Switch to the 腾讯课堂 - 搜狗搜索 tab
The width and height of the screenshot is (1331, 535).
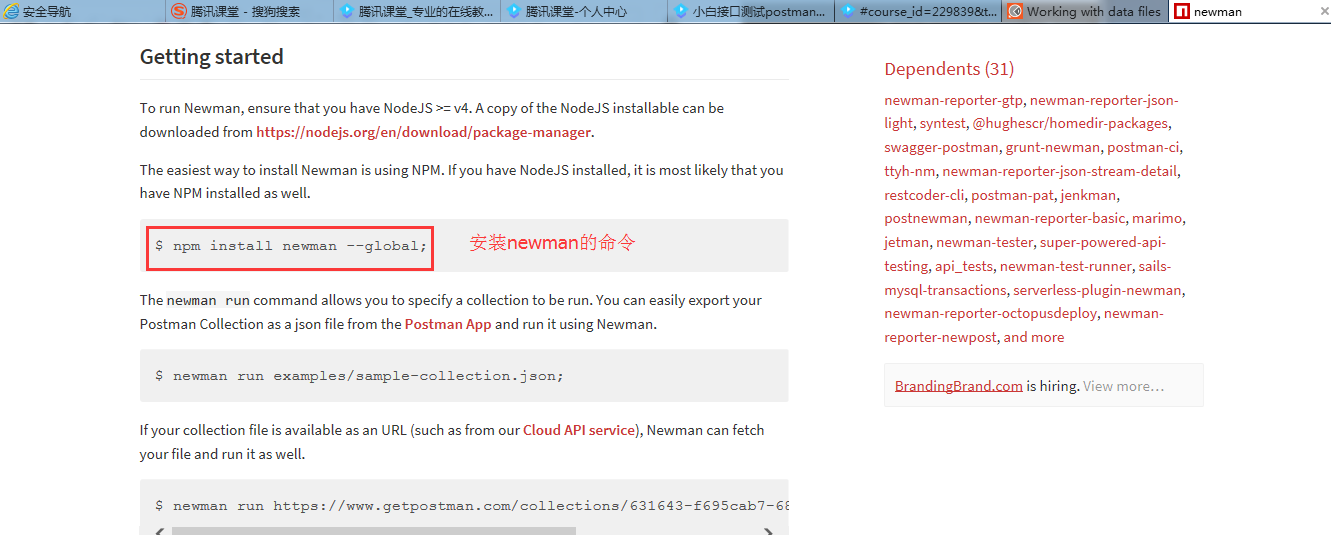pyautogui.click(x=249, y=11)
